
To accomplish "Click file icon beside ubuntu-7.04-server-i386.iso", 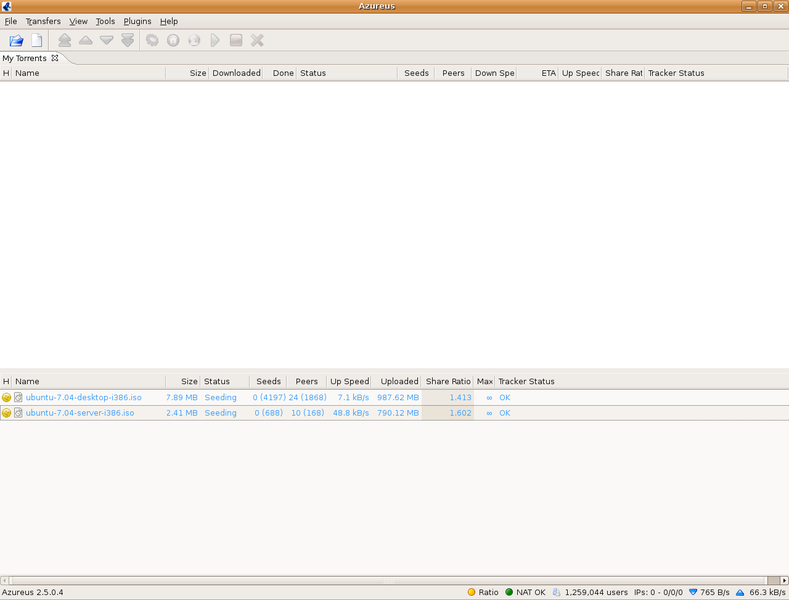I will 18,413.
